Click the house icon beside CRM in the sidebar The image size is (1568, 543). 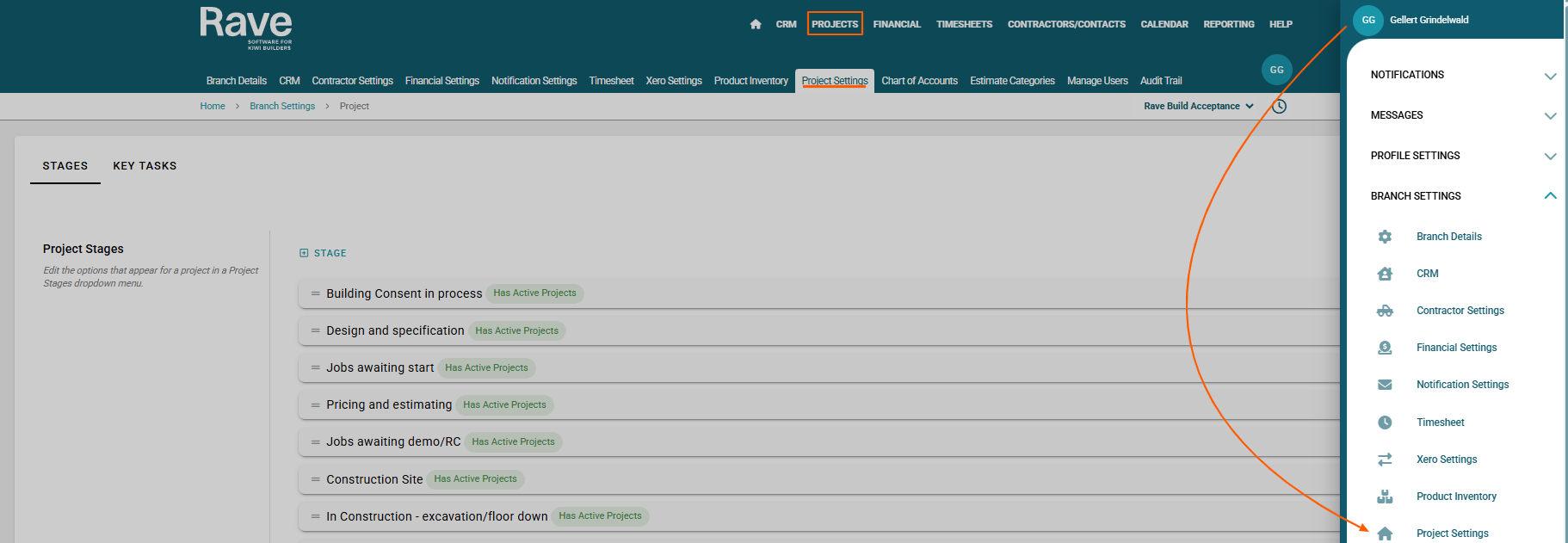(x=1385, y=274)
